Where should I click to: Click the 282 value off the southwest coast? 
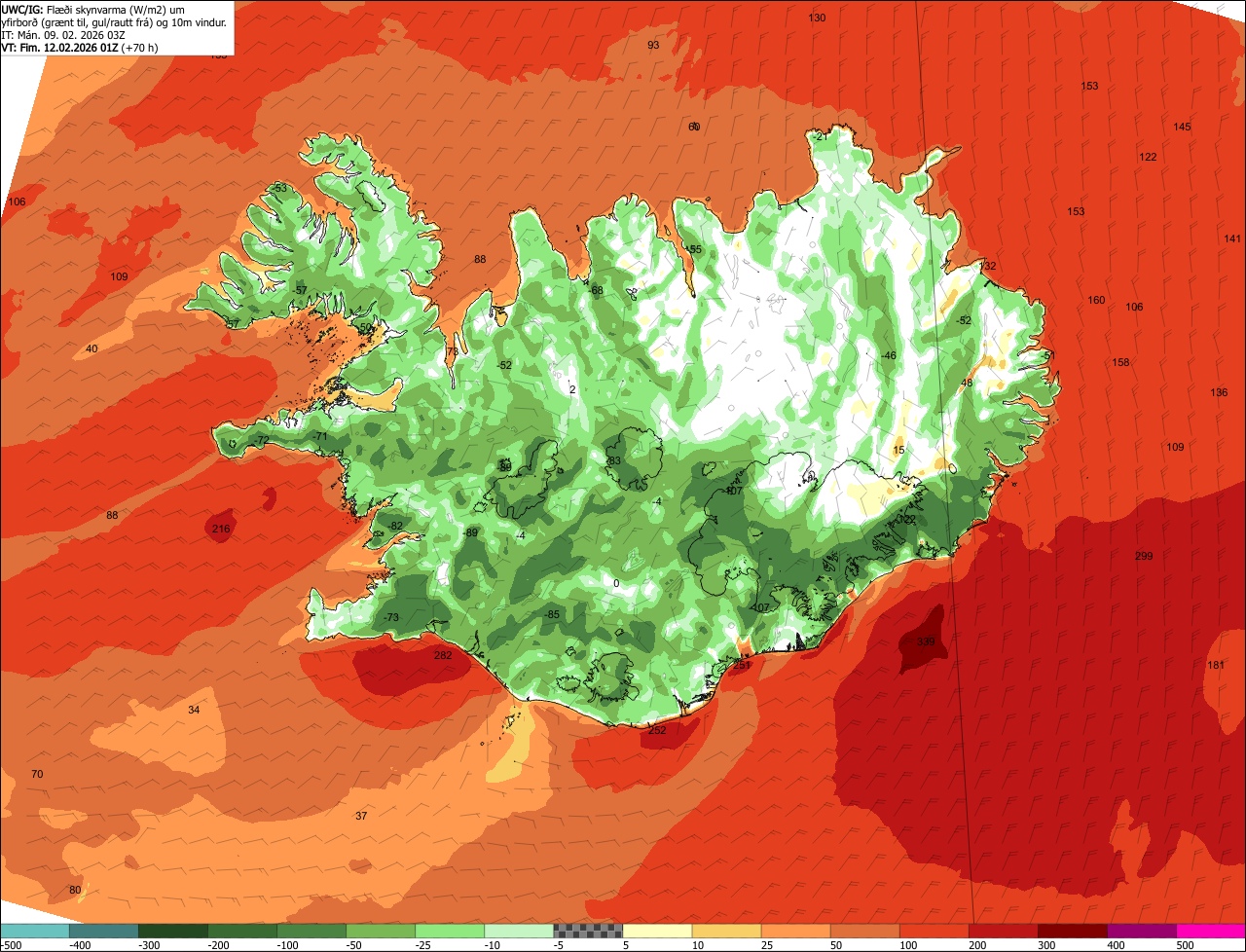443,656
